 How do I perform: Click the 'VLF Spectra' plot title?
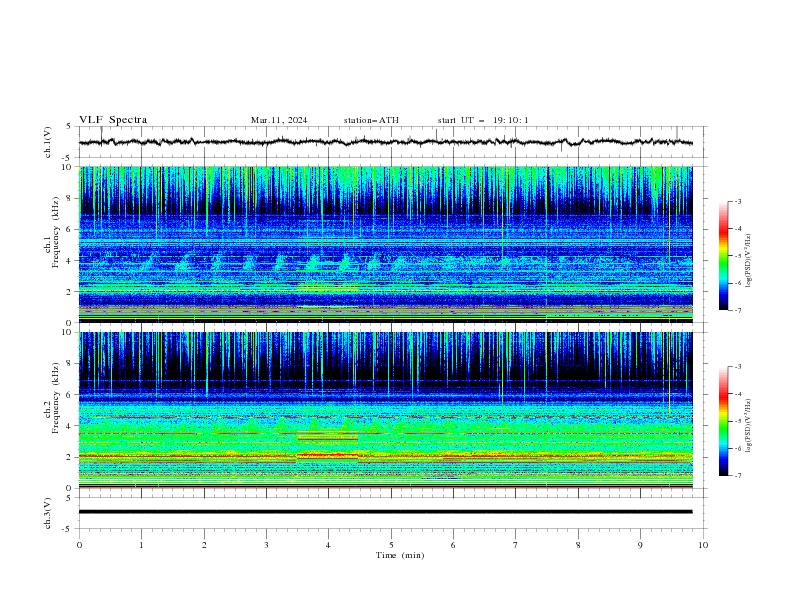click(113, 120)
